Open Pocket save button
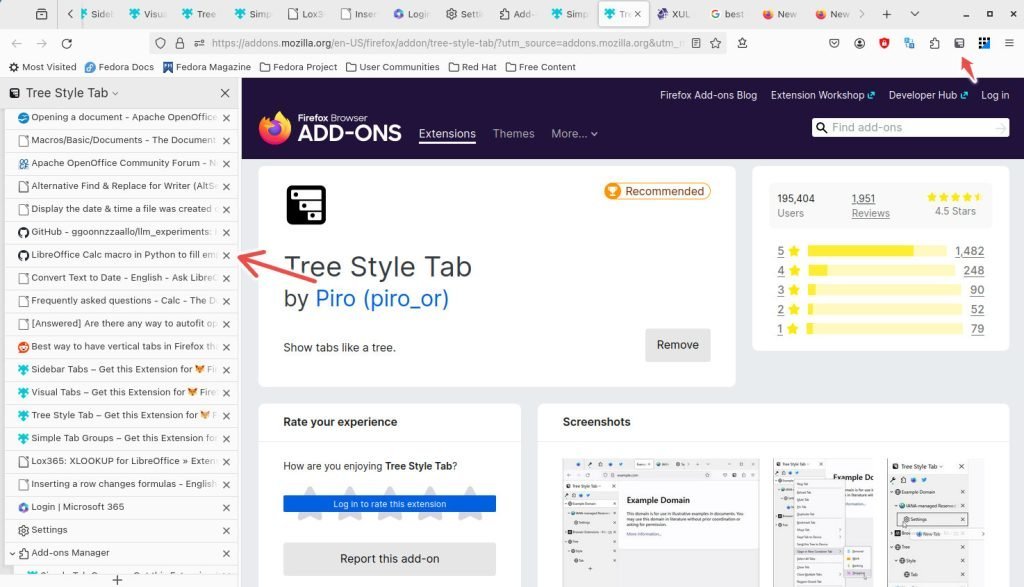 pyautogui.click(x=834, y=43)
